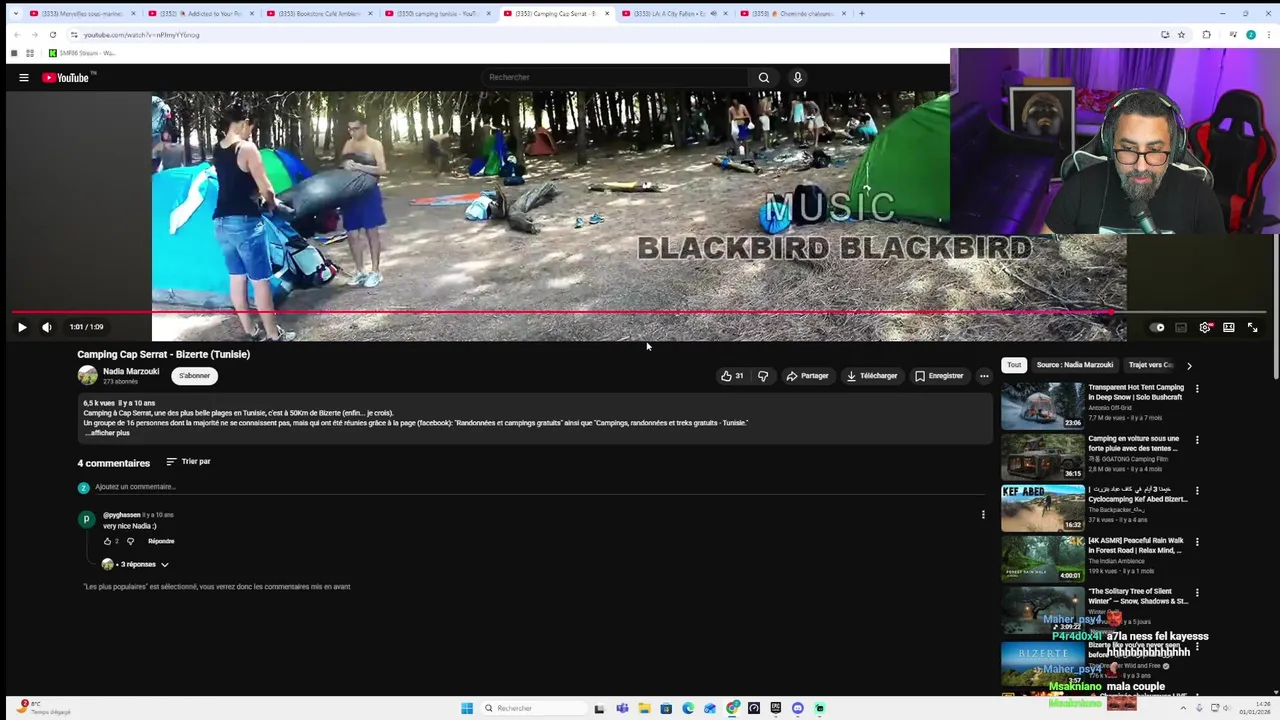Open the SMR6 Stream bookmark

pyautogui.click(x=82, y=53)
